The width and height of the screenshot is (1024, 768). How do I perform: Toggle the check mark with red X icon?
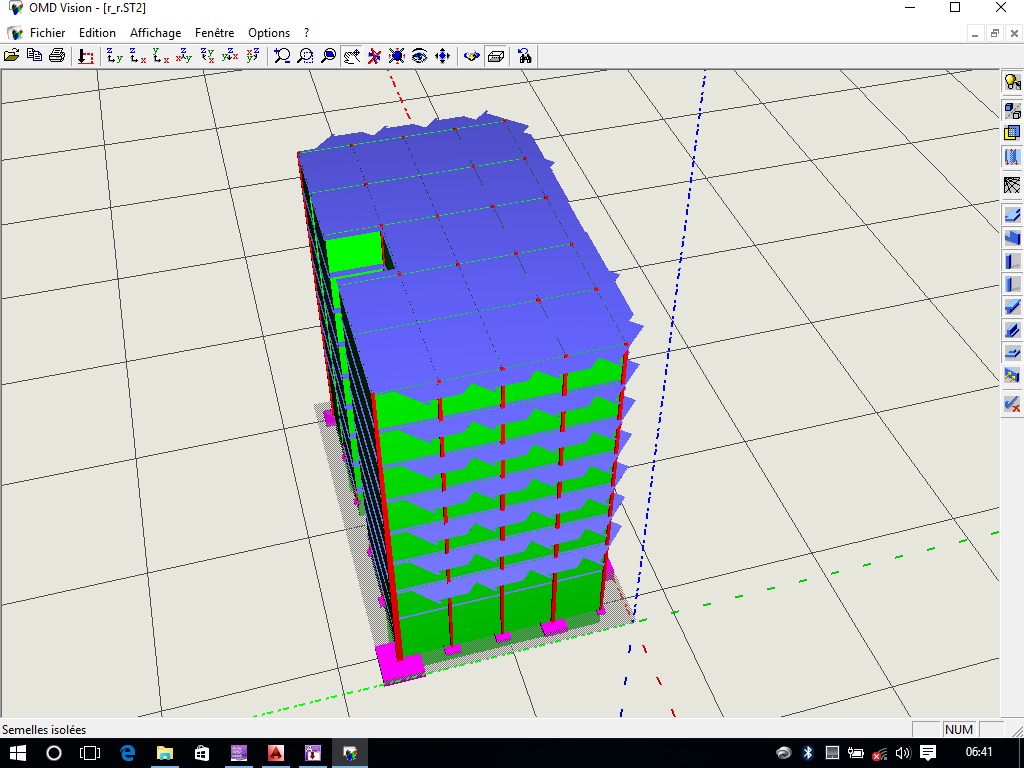[x=1012, y=404]
